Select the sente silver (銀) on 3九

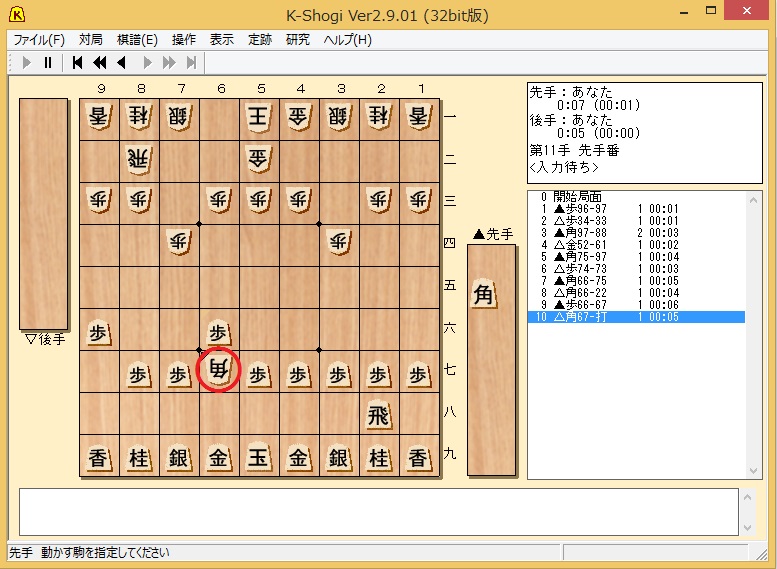(339, 457)
